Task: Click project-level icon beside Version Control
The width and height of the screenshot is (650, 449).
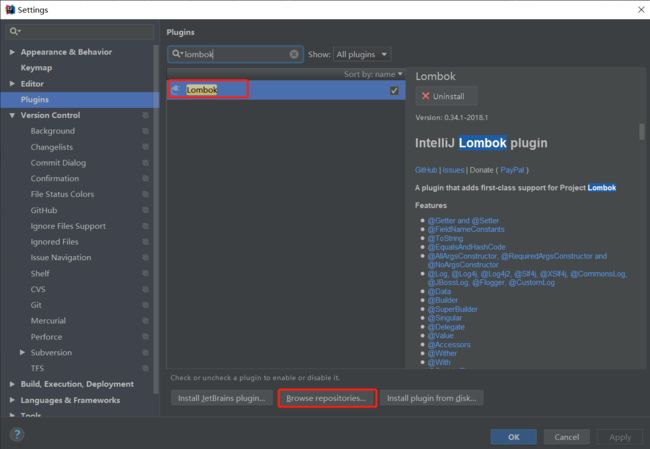Action: pos(146,115)
